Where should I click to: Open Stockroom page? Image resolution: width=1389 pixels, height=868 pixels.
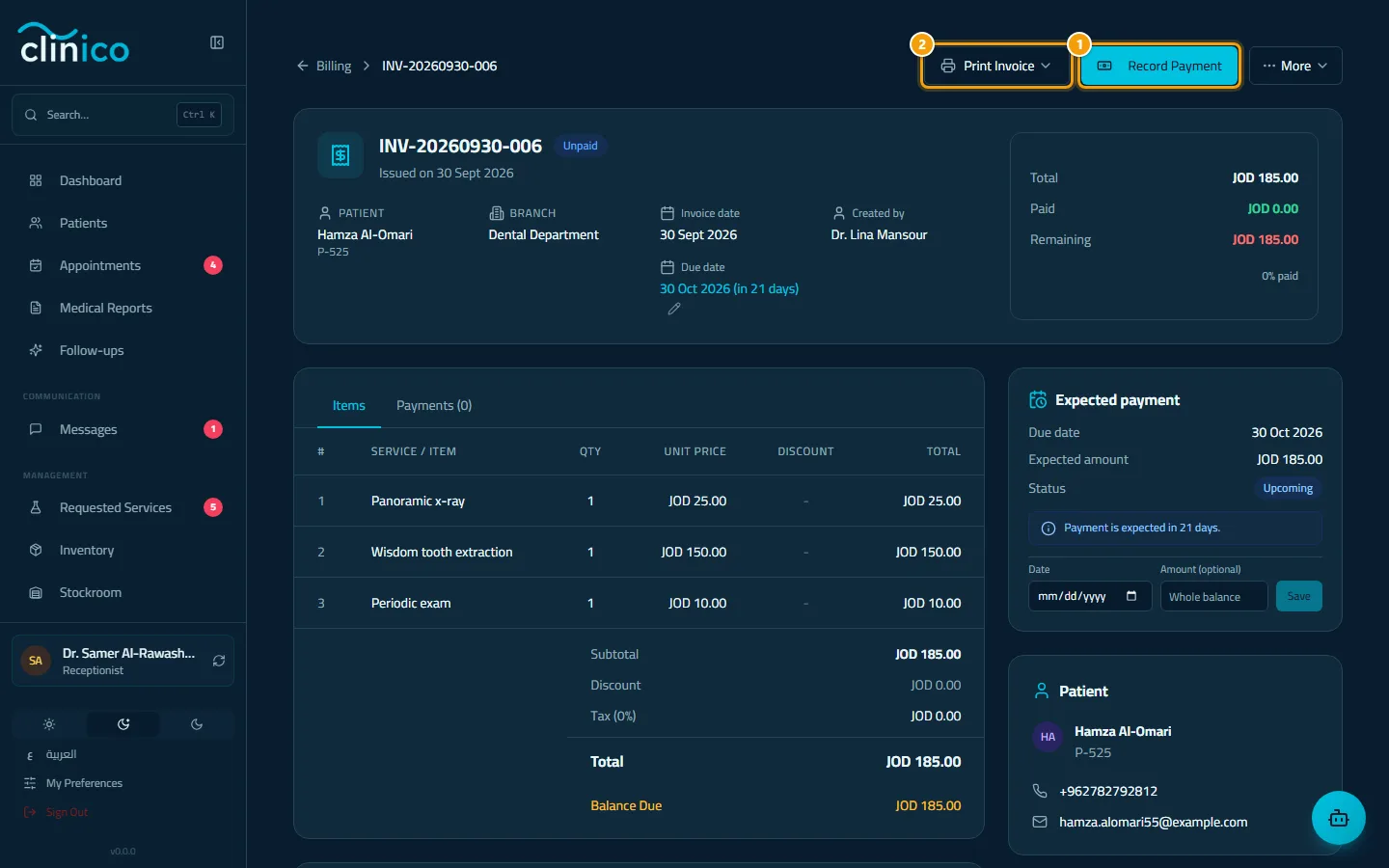point(123,592)
